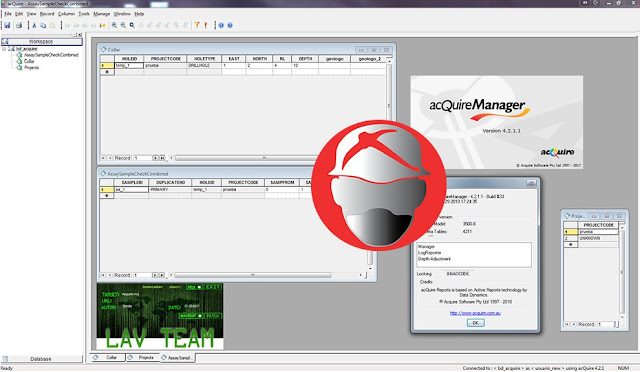Select Projects in the workspace tree
The height and width of the screenshot is (372, 640).
pos(31,67)
